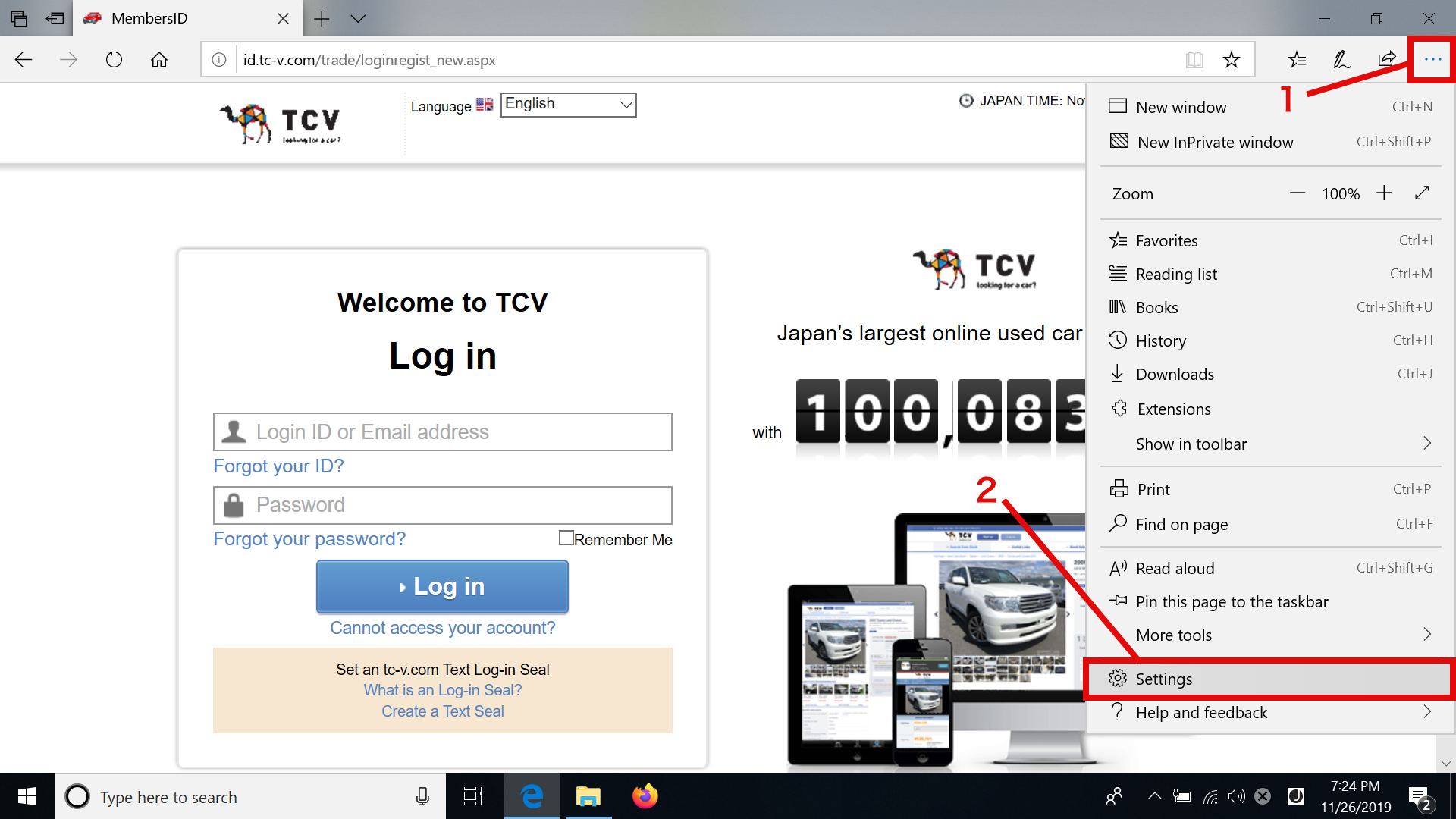Open the Forgot your password link
The width and height of the screenshot is (1456, 819).
(309, 539)
